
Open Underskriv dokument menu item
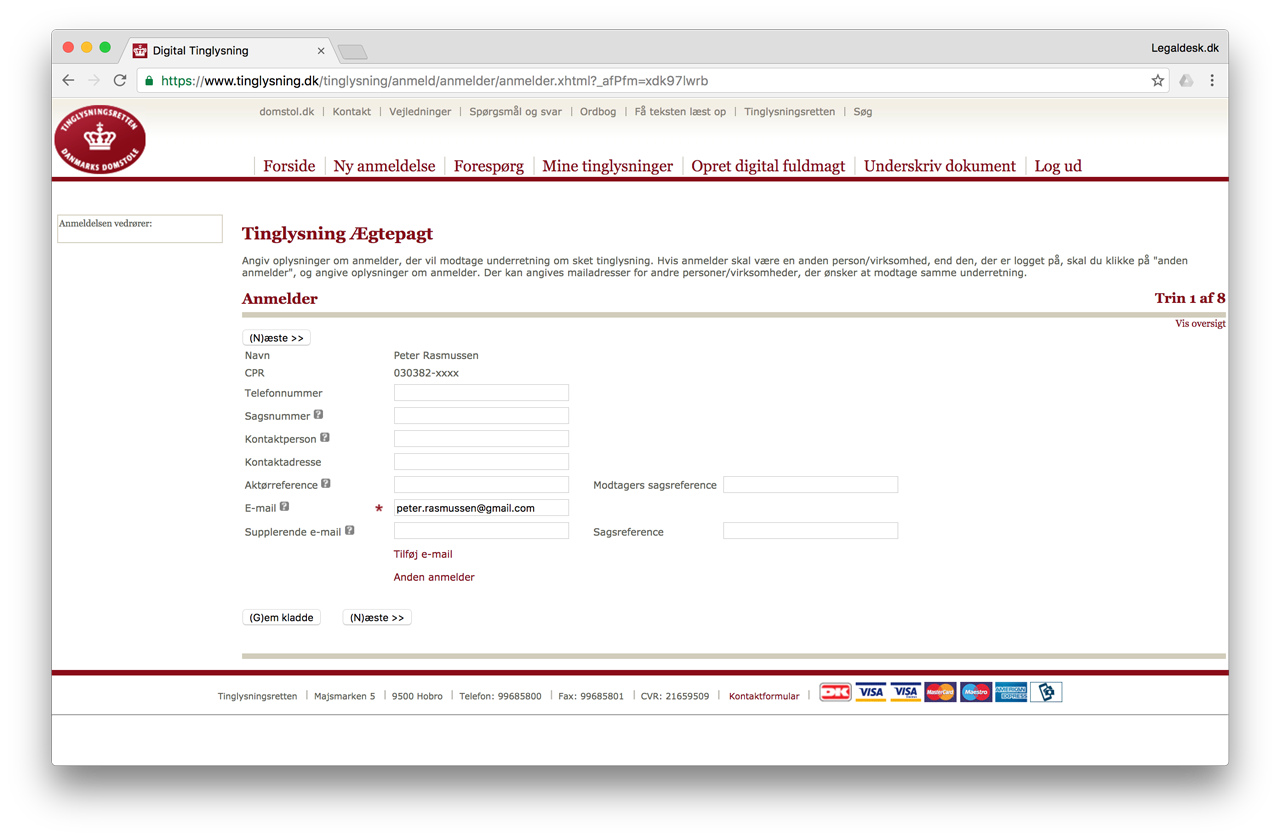(x=940, y=166)
